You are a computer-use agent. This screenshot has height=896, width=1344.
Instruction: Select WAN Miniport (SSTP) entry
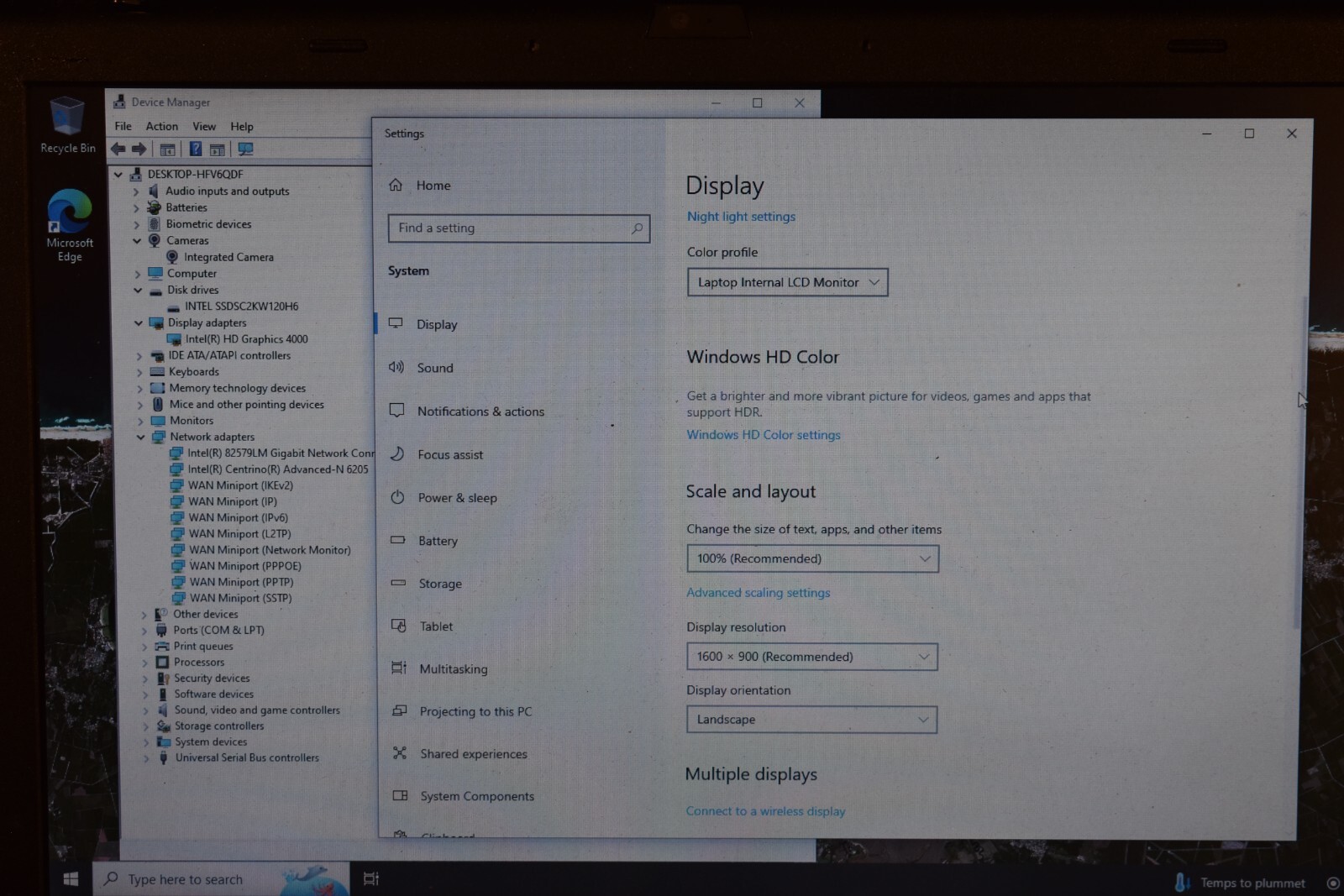tap(240, 599)
